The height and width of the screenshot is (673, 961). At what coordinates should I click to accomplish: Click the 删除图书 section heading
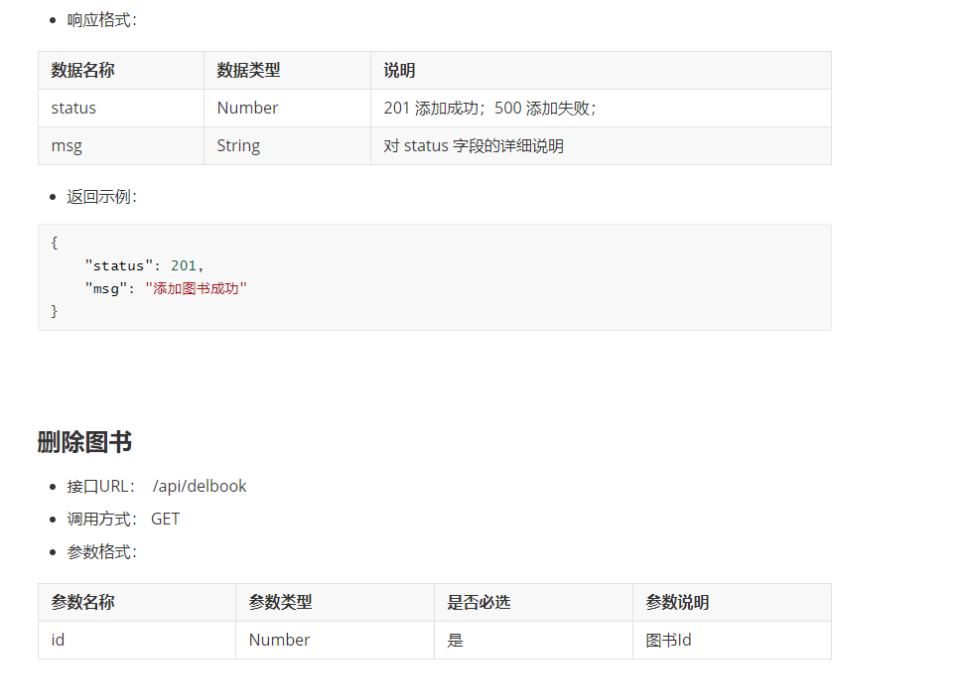click(85, 442)
